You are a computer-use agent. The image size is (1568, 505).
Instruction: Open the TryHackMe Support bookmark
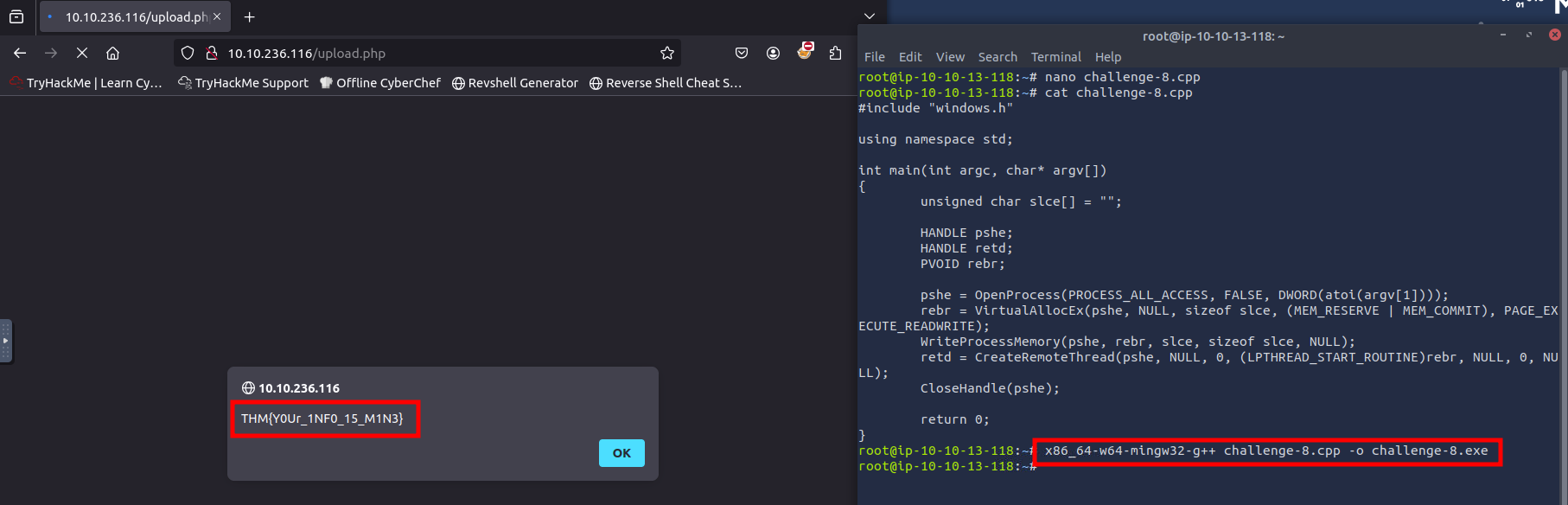pyautogui.click(x=243, y=83)
